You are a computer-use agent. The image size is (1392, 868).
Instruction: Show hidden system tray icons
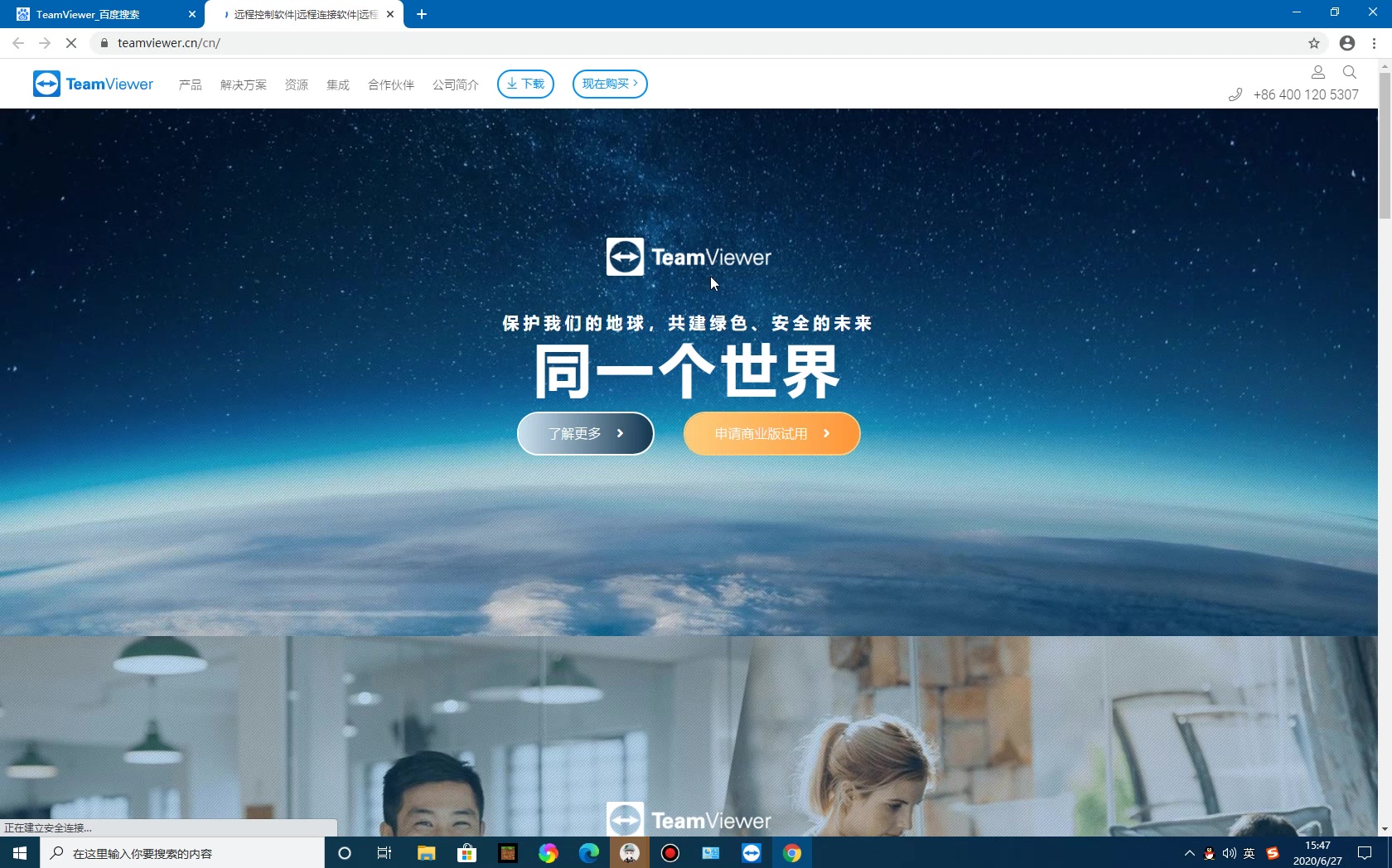tap(1189, 853)
